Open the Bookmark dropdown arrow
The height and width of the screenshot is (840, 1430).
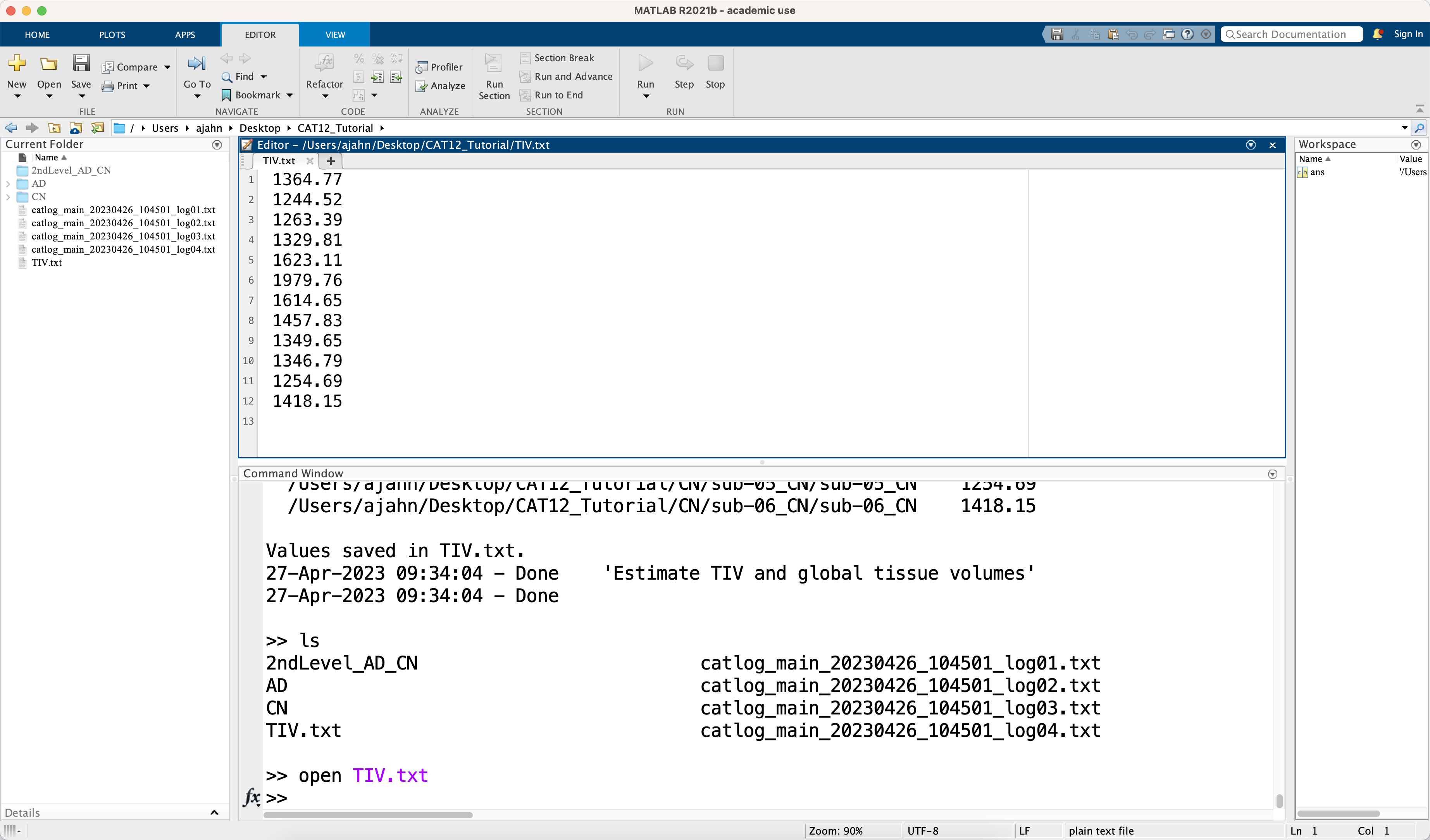click(x=290, y=95)
